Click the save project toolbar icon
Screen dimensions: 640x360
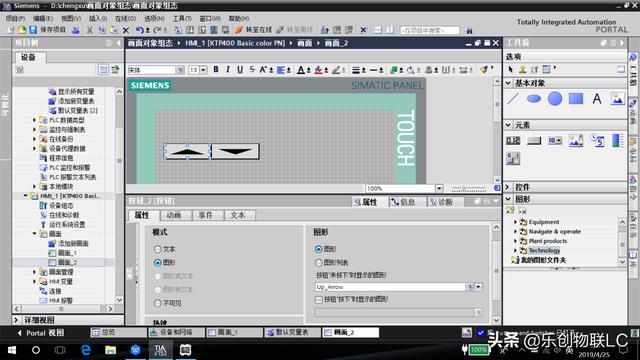(x=33, y=30)
